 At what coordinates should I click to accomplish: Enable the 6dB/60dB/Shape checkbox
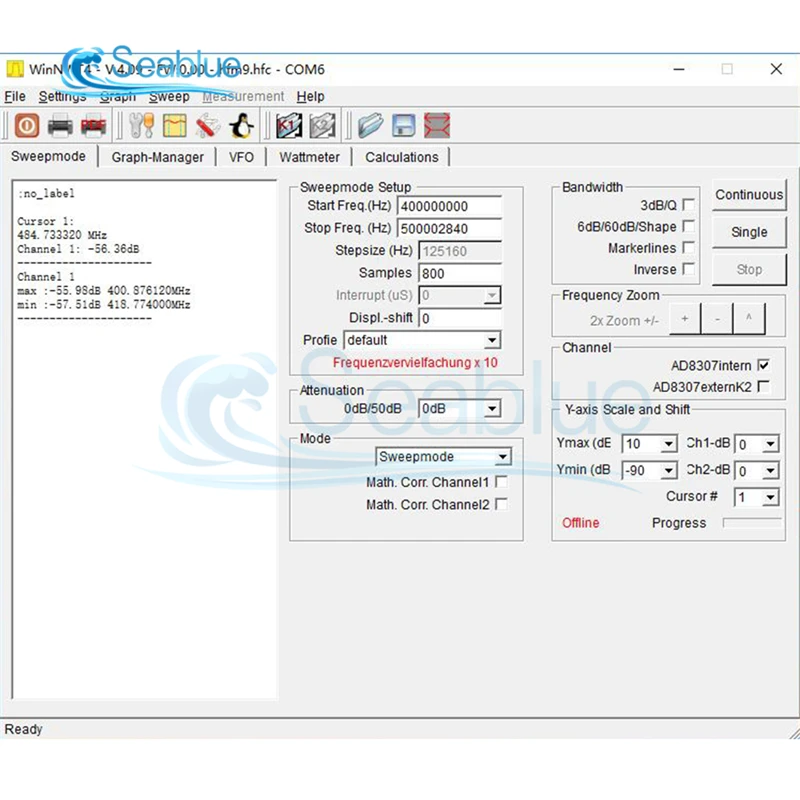[688, 226]
